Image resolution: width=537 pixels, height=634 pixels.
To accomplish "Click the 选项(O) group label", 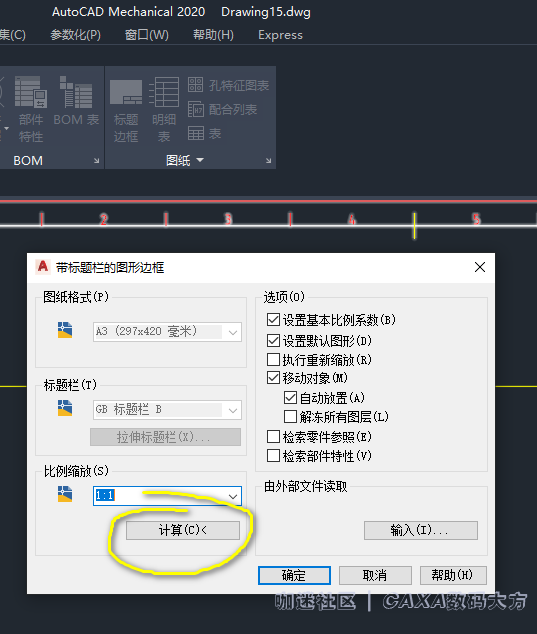I will [x=284, y=297].
